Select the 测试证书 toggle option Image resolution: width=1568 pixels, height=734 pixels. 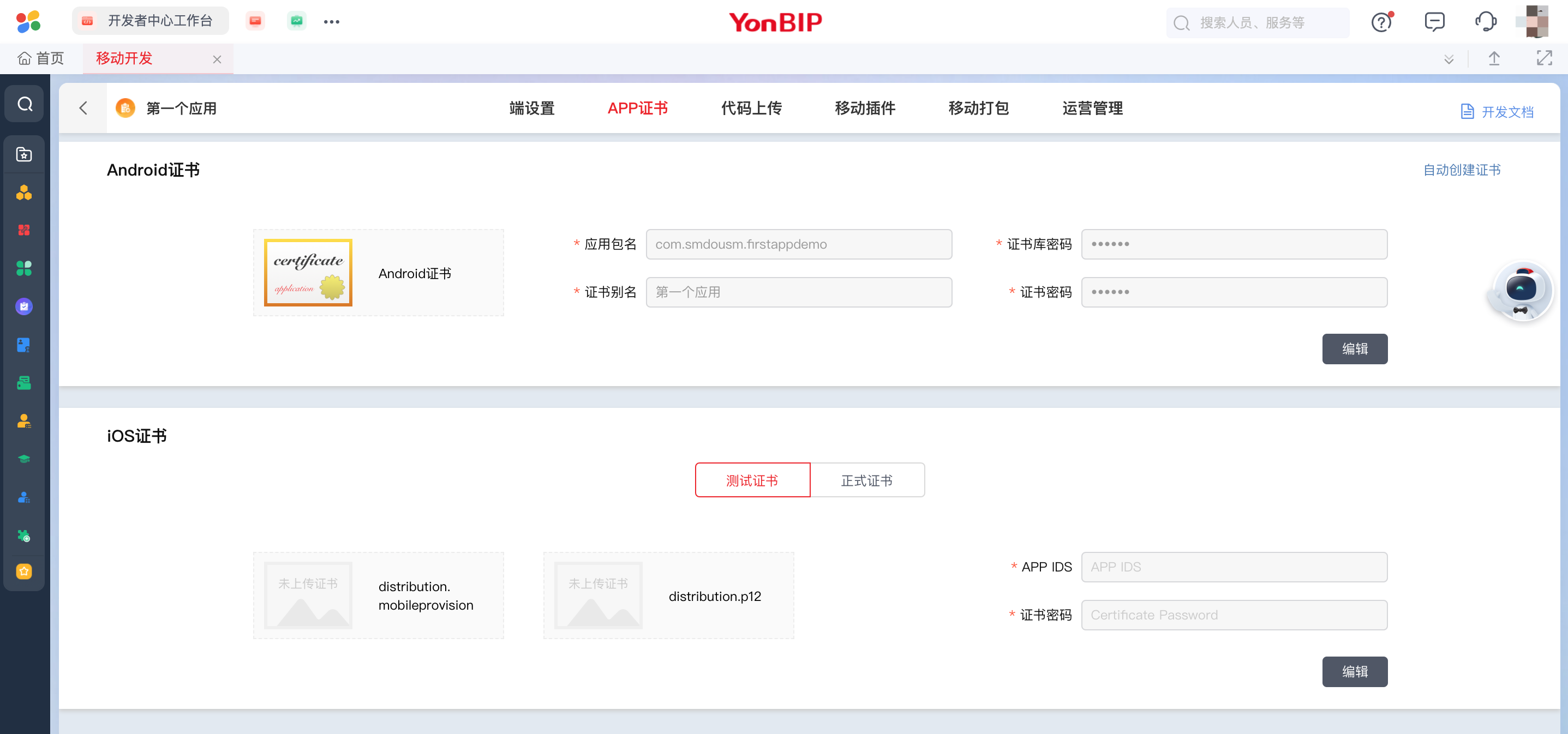point(752,480)
